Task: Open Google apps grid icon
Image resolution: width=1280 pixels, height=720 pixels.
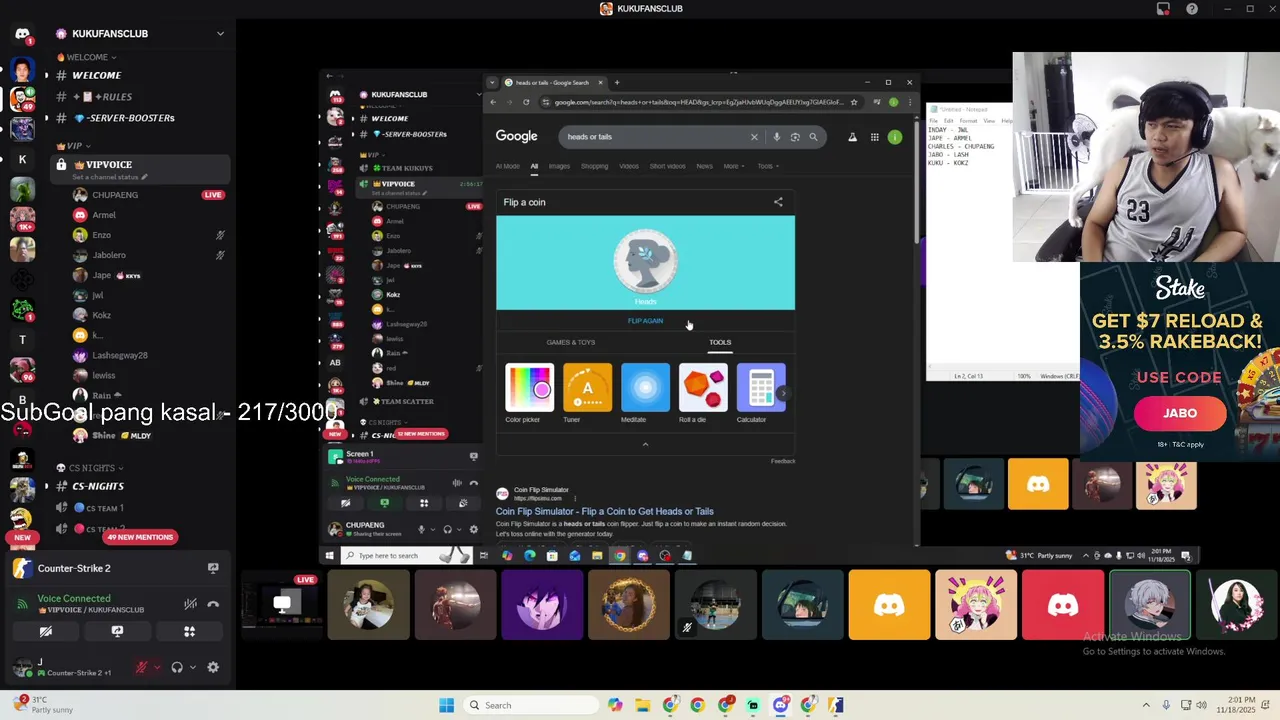Action: pos(874,137)
